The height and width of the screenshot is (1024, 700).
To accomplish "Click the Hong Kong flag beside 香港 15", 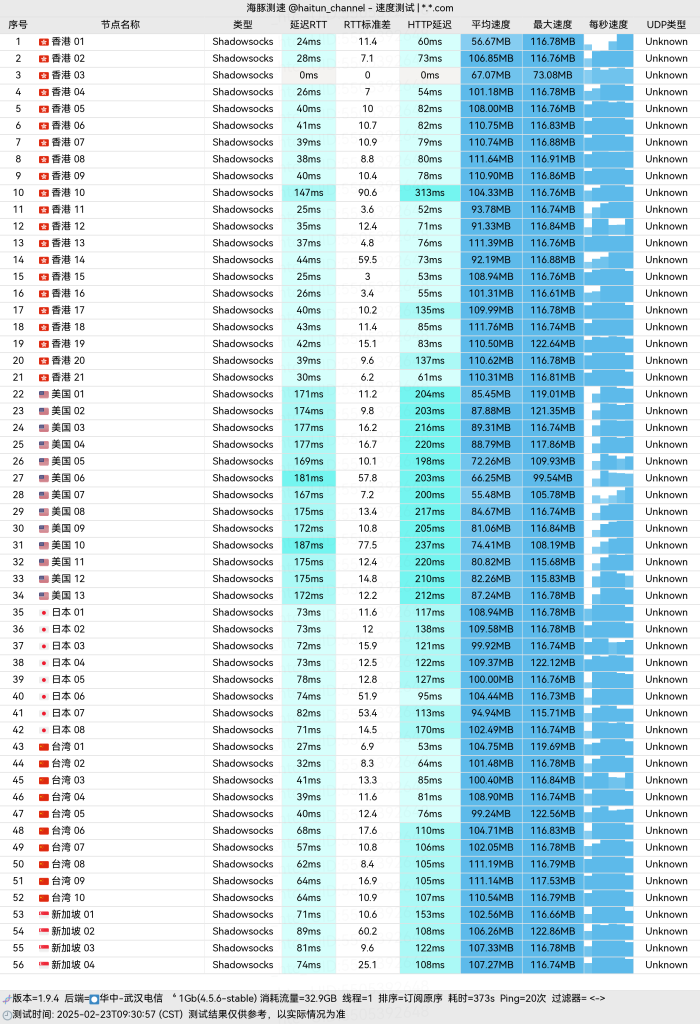I will tap(44, 277).
